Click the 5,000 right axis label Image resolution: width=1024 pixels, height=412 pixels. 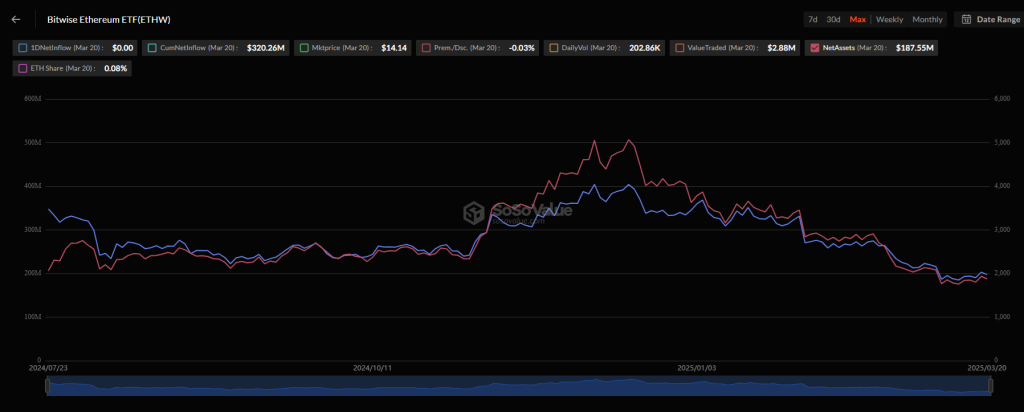1002,142
